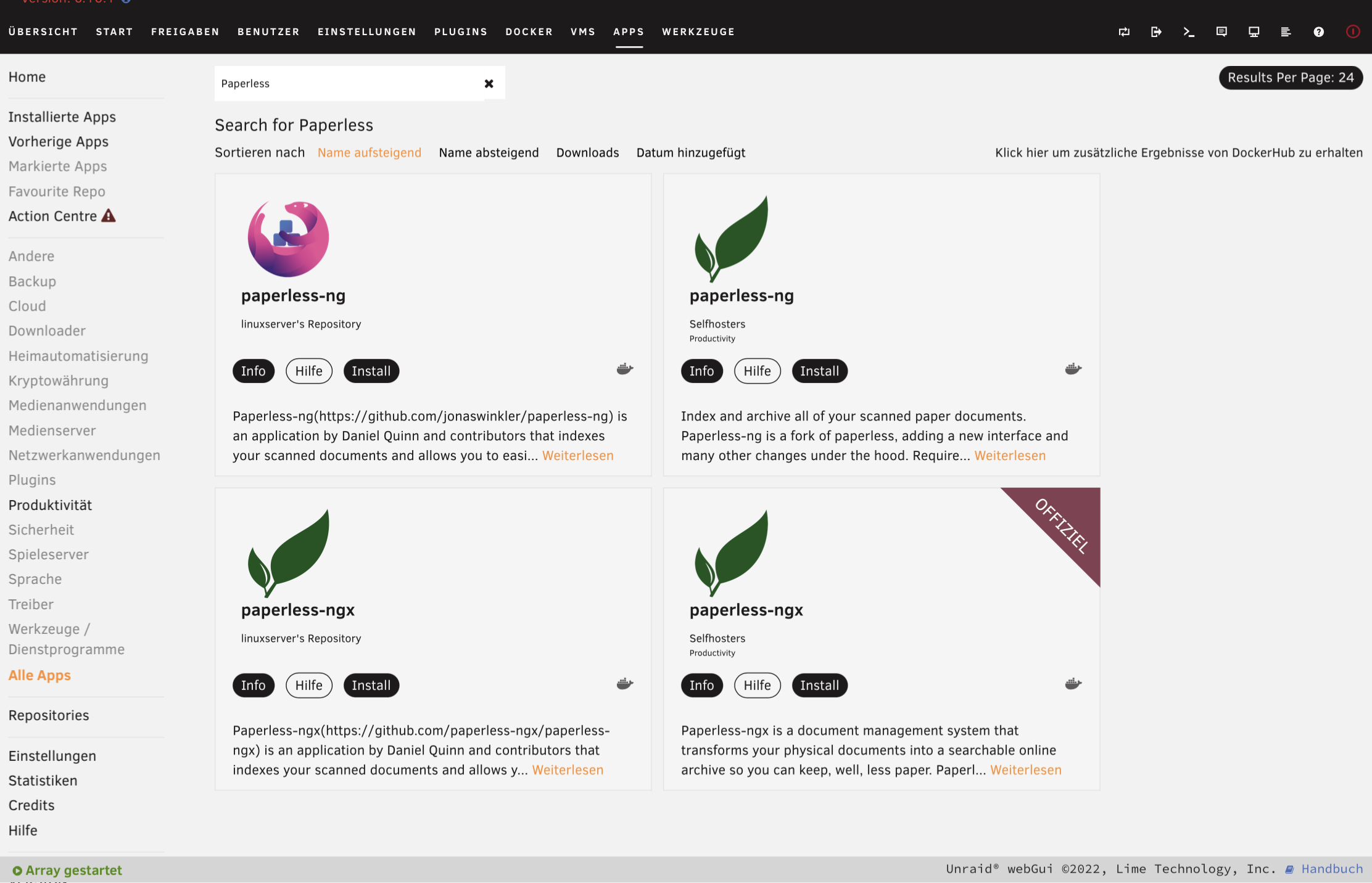Select Alle Apps in sidebar
The width and height of the screenshot is (1372, 883).
[39, 676]
